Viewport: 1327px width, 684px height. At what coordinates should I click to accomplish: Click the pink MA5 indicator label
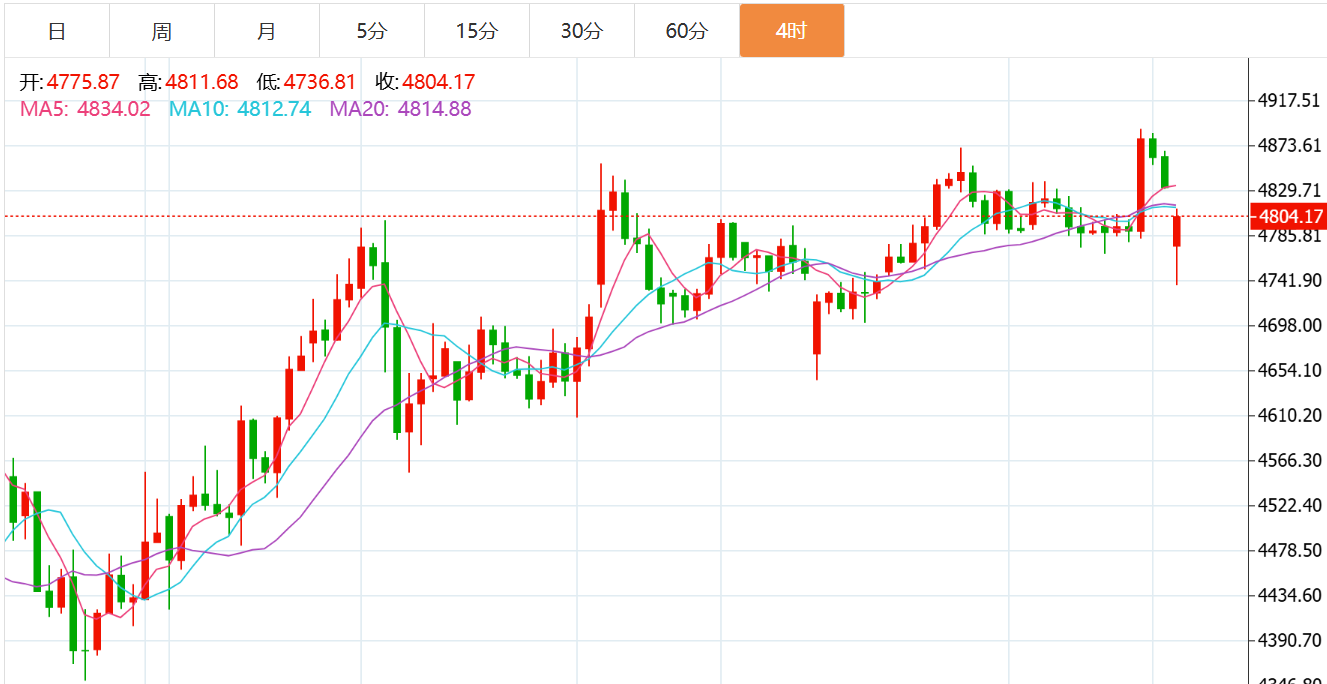85,109
